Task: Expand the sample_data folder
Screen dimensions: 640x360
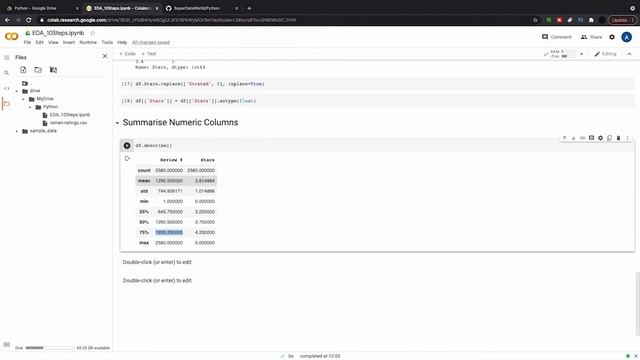Action: 17,131
